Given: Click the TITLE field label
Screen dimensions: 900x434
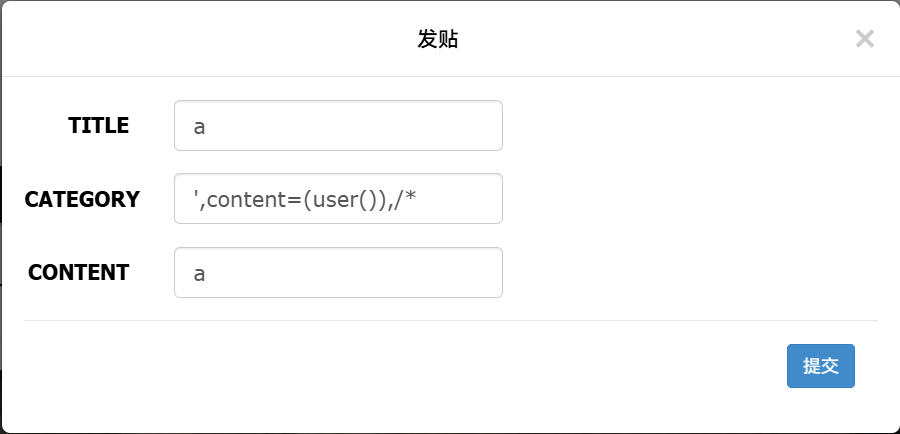Looking at the screenshot, I should [98, 126].
